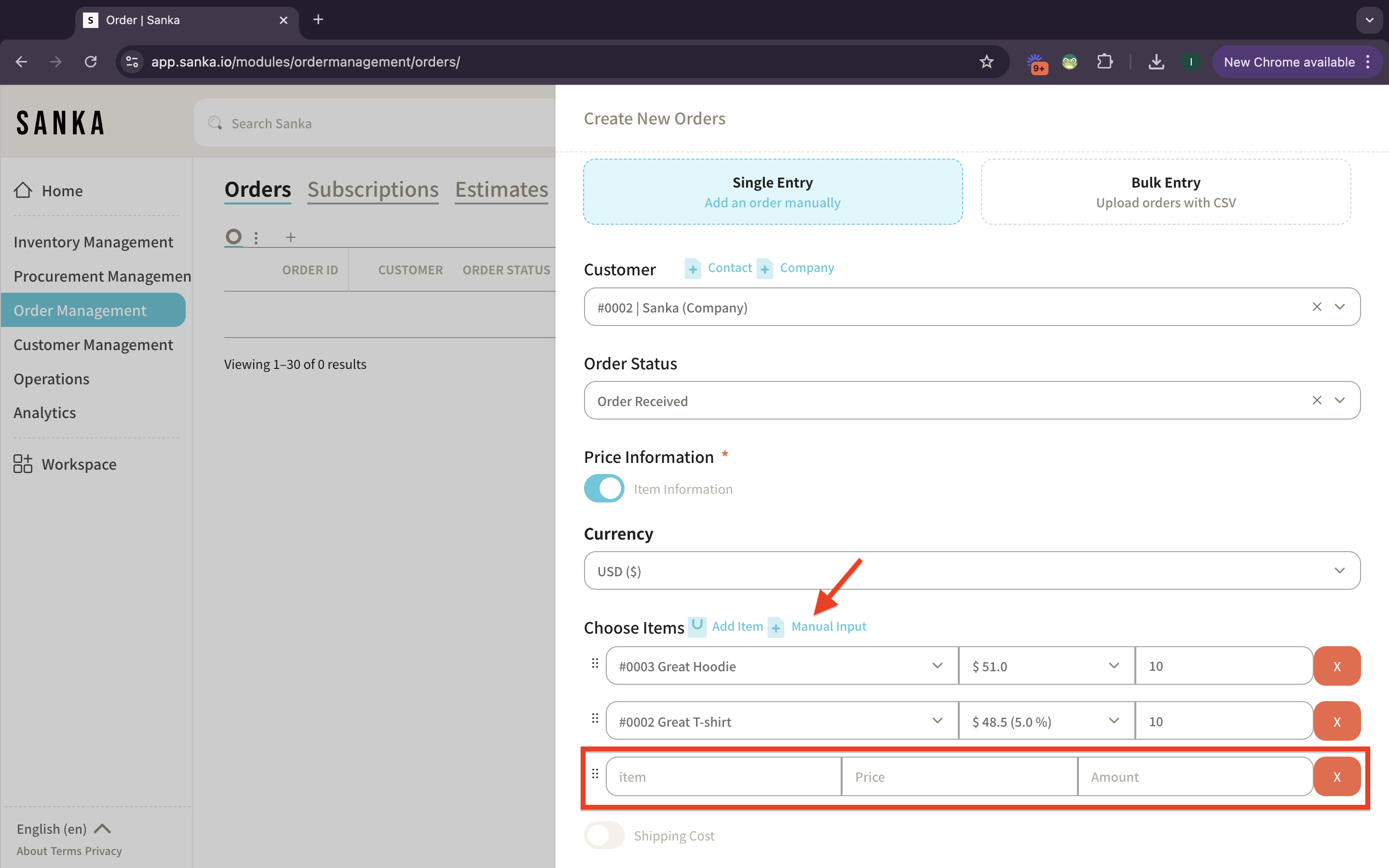Click the Manual Input link
Screen dimensions: 1389x868
(828, 626)
